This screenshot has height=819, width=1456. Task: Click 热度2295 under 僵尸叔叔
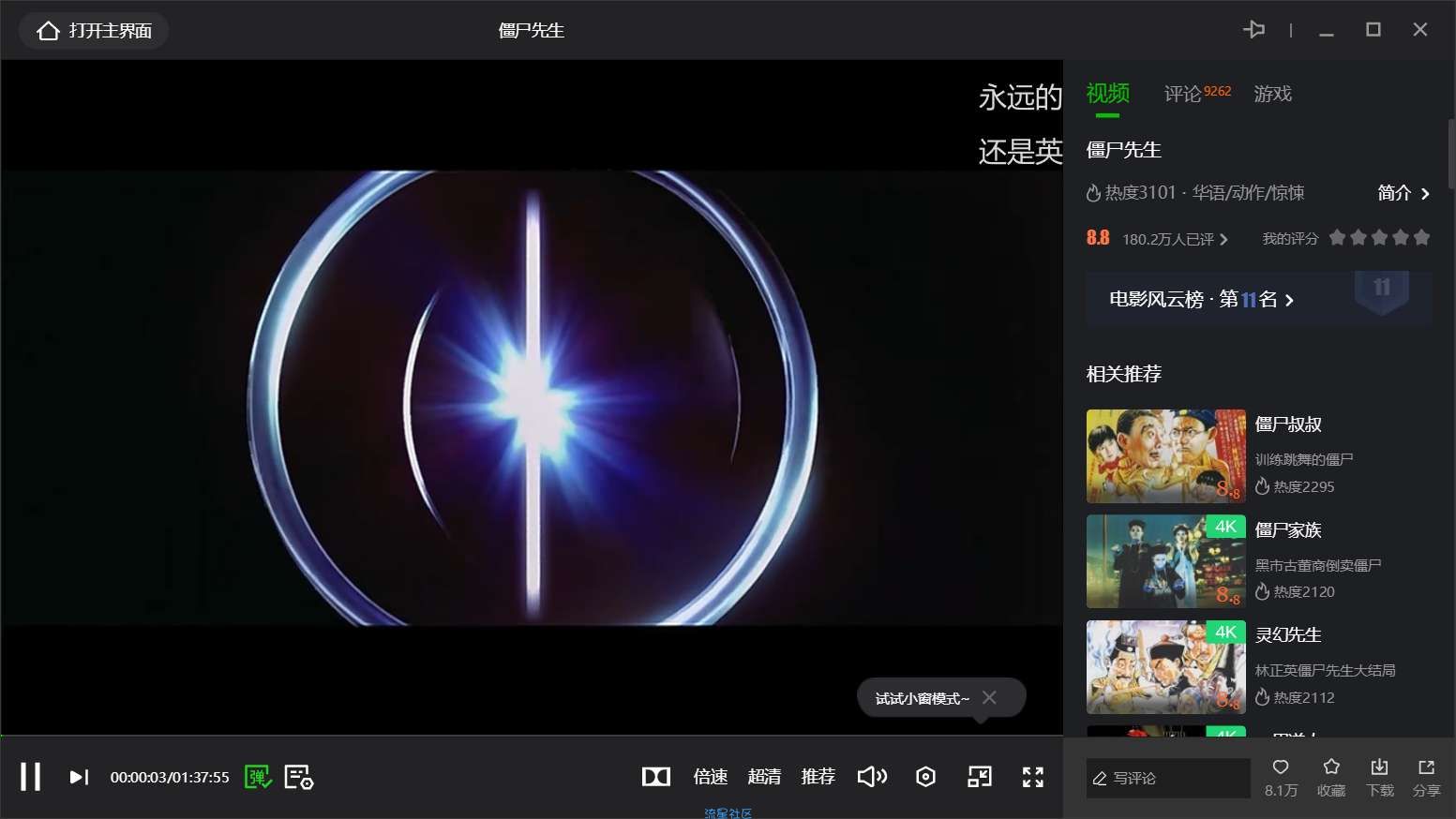tap(1295, 486)
